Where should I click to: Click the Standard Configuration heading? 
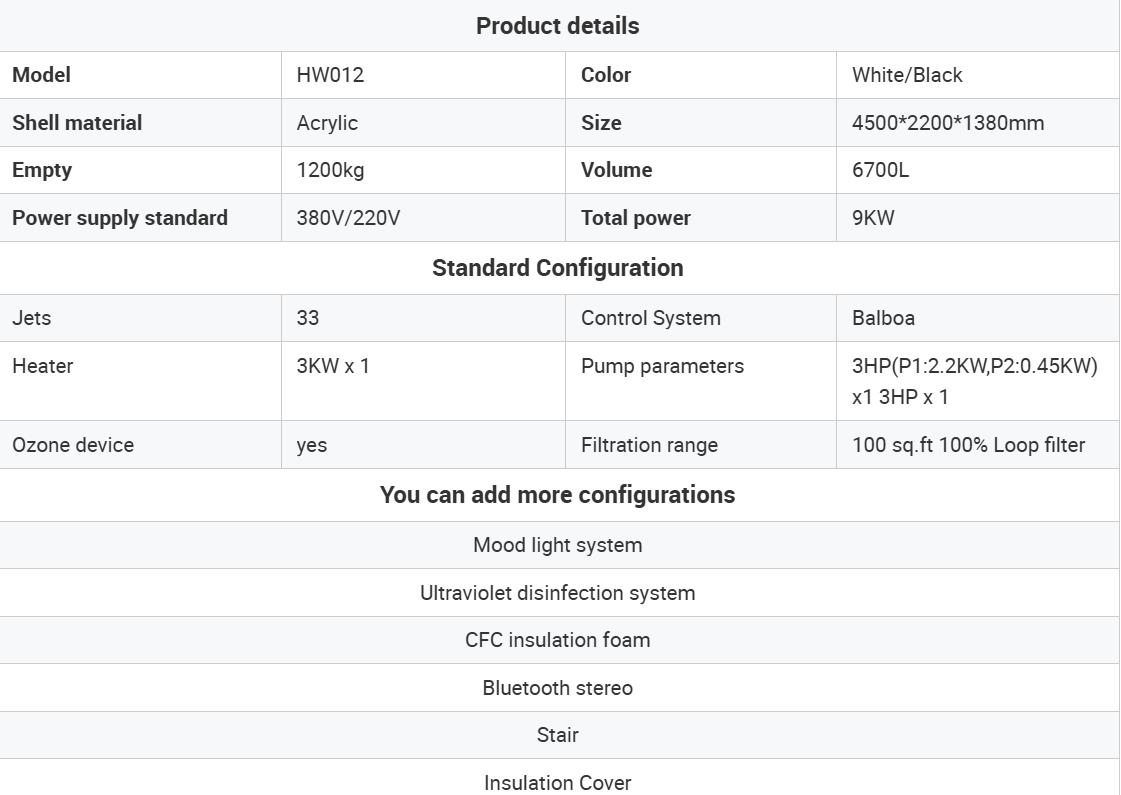click(557, 268)
